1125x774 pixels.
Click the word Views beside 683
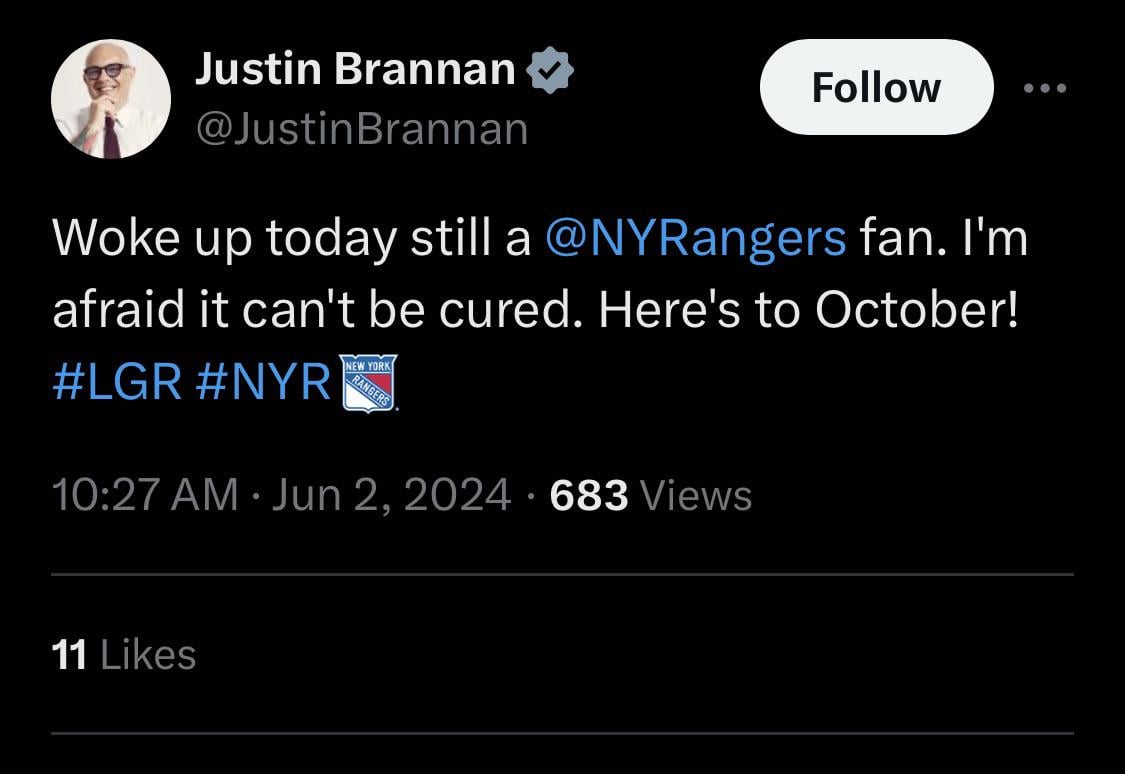[695, 495]
